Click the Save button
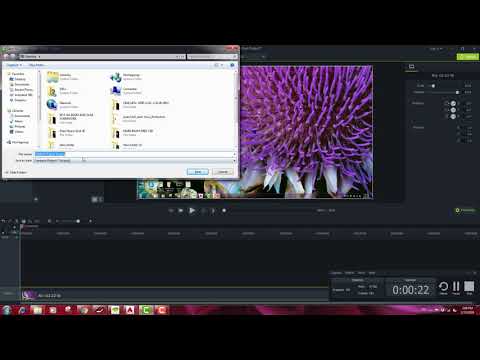Viewport: 480px width, 360px height. click(198, 172)
